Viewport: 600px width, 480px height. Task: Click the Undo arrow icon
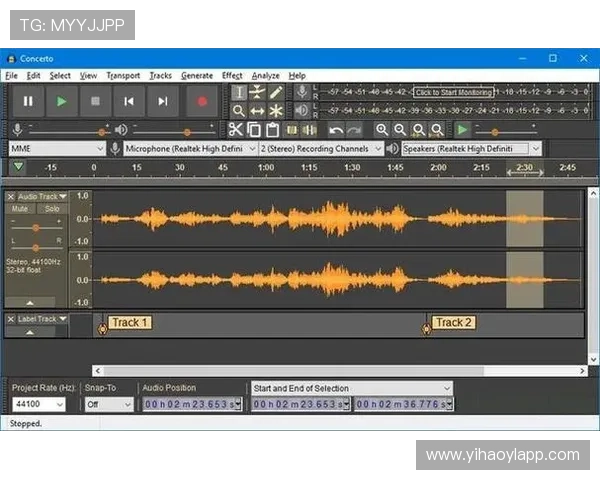point(335,129)
